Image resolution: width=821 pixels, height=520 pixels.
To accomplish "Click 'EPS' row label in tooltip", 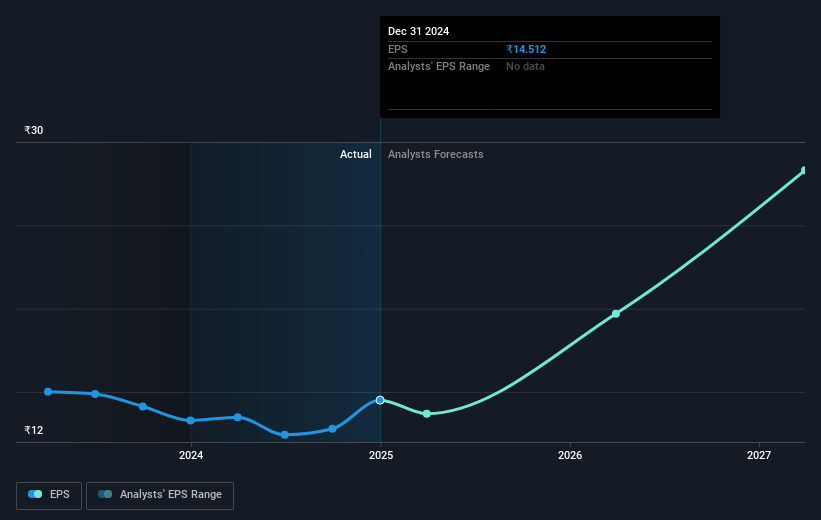I will (x=397, y=49).
